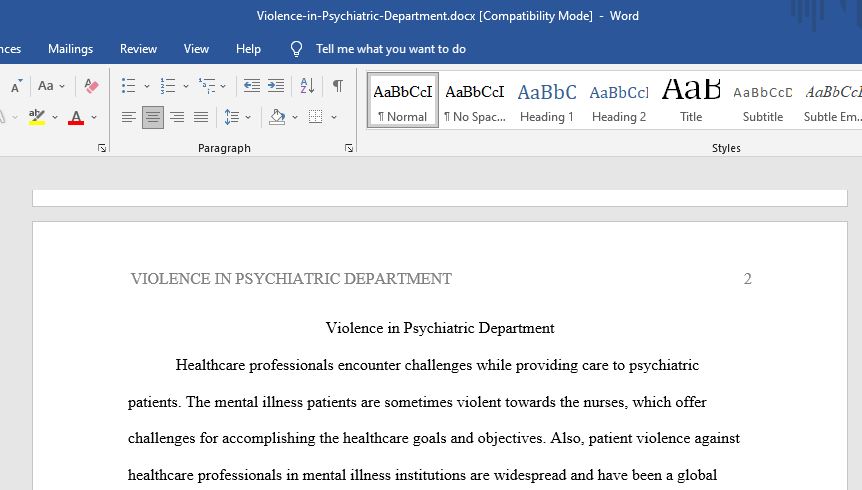Open the Help tab
The height and width of the screenshot is (490, 862).
tap(248, 49)
